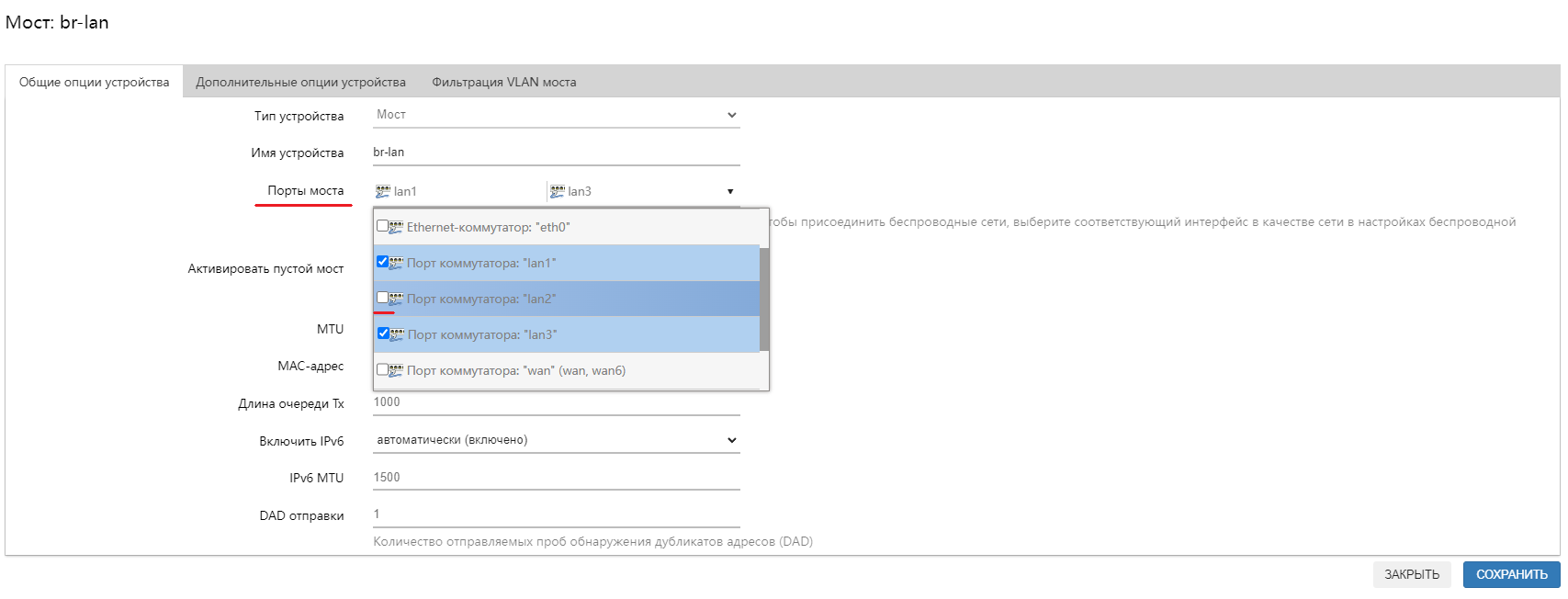1568x599 pixels.
Task: Collapse the Порты моста dropdown arrow
Action: (730, 191)
